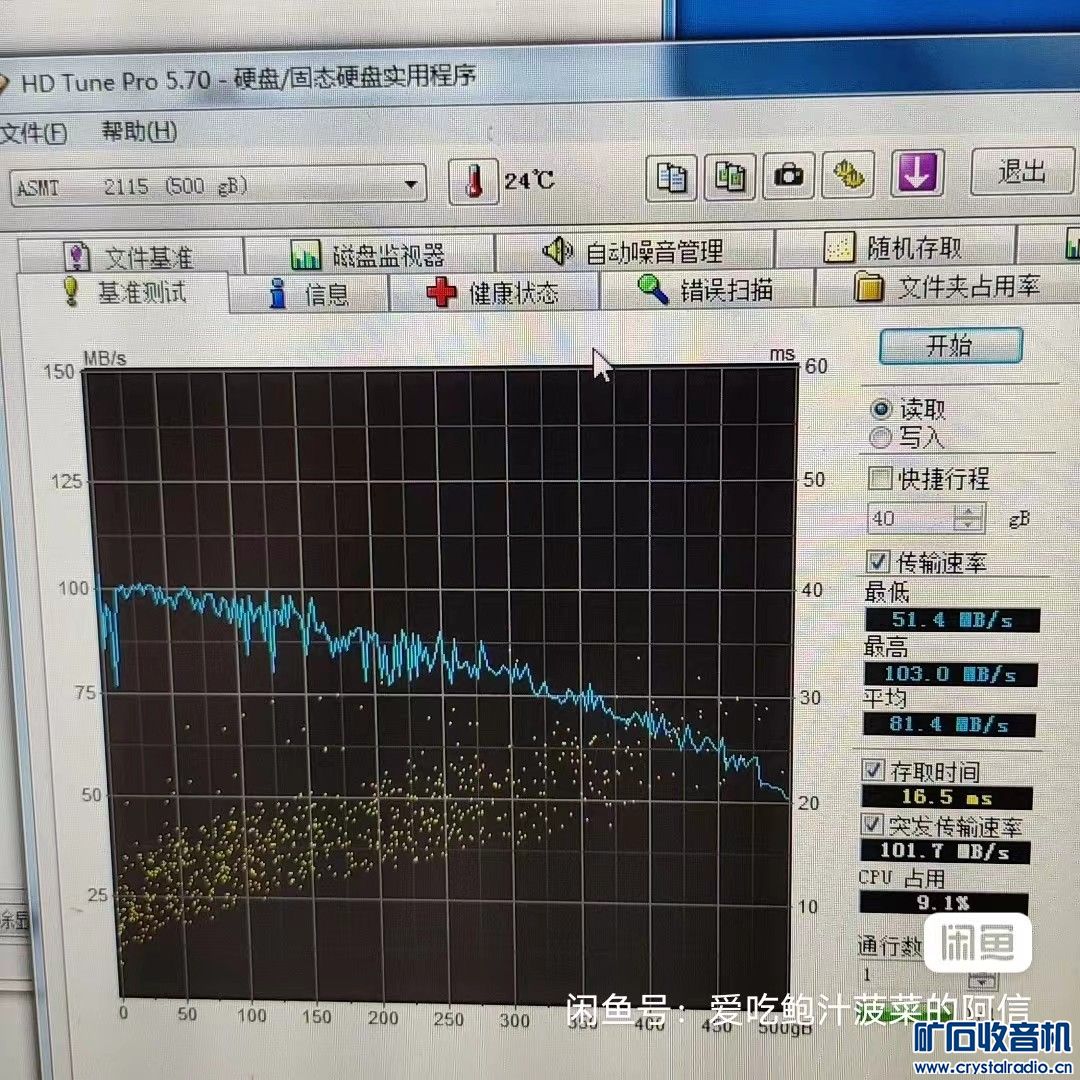Click the purple down-arrow icon
The image size is (1080, 1080).
point(917,173)
